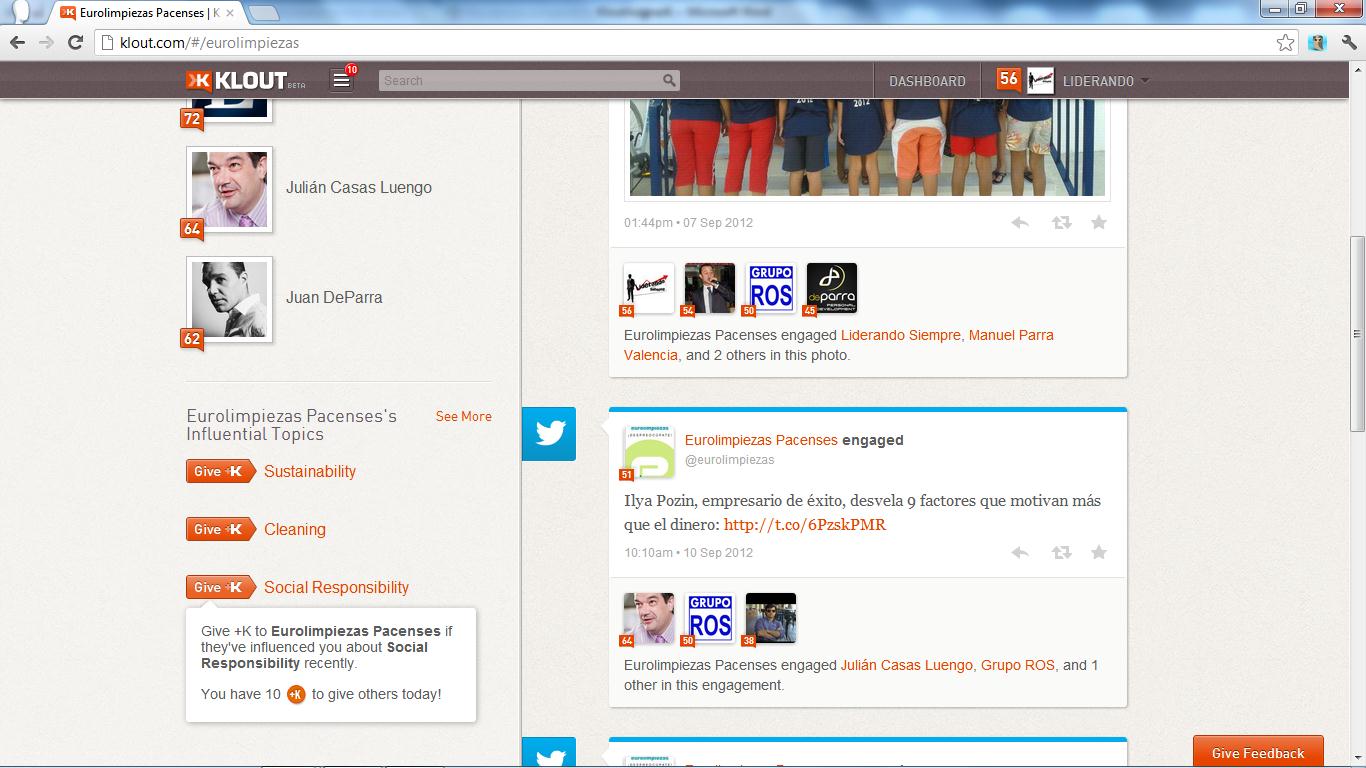1366x768 pixels.
Task: Click the score 64 badge on Julián's photo
Action: tap(192, 230)
